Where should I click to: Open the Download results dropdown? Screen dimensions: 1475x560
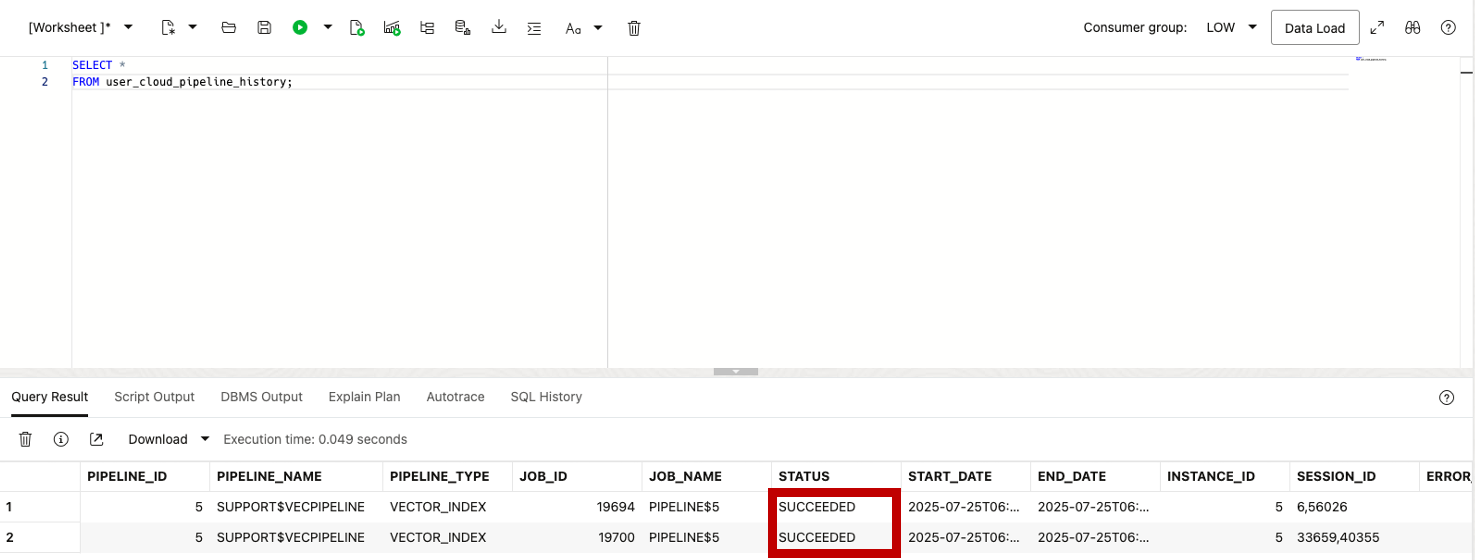pyautogui.click(x=168, y=439)
